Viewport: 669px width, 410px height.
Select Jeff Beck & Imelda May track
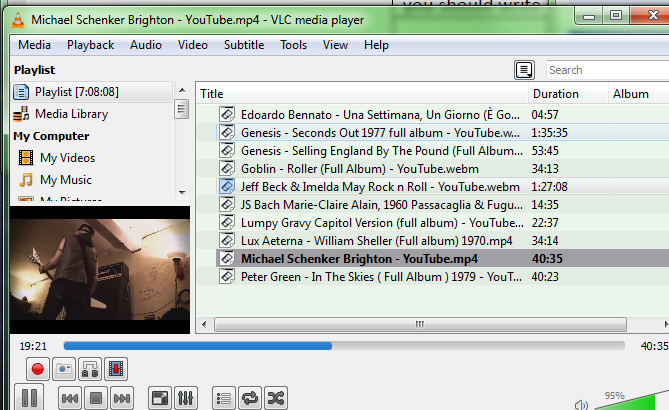[442, 186]
